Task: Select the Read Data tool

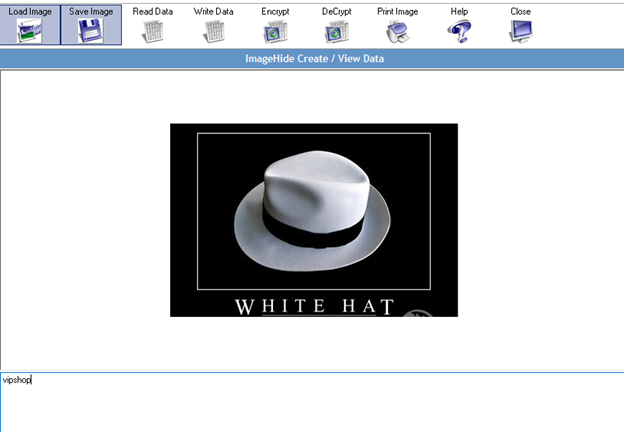Action: (152, 25)
